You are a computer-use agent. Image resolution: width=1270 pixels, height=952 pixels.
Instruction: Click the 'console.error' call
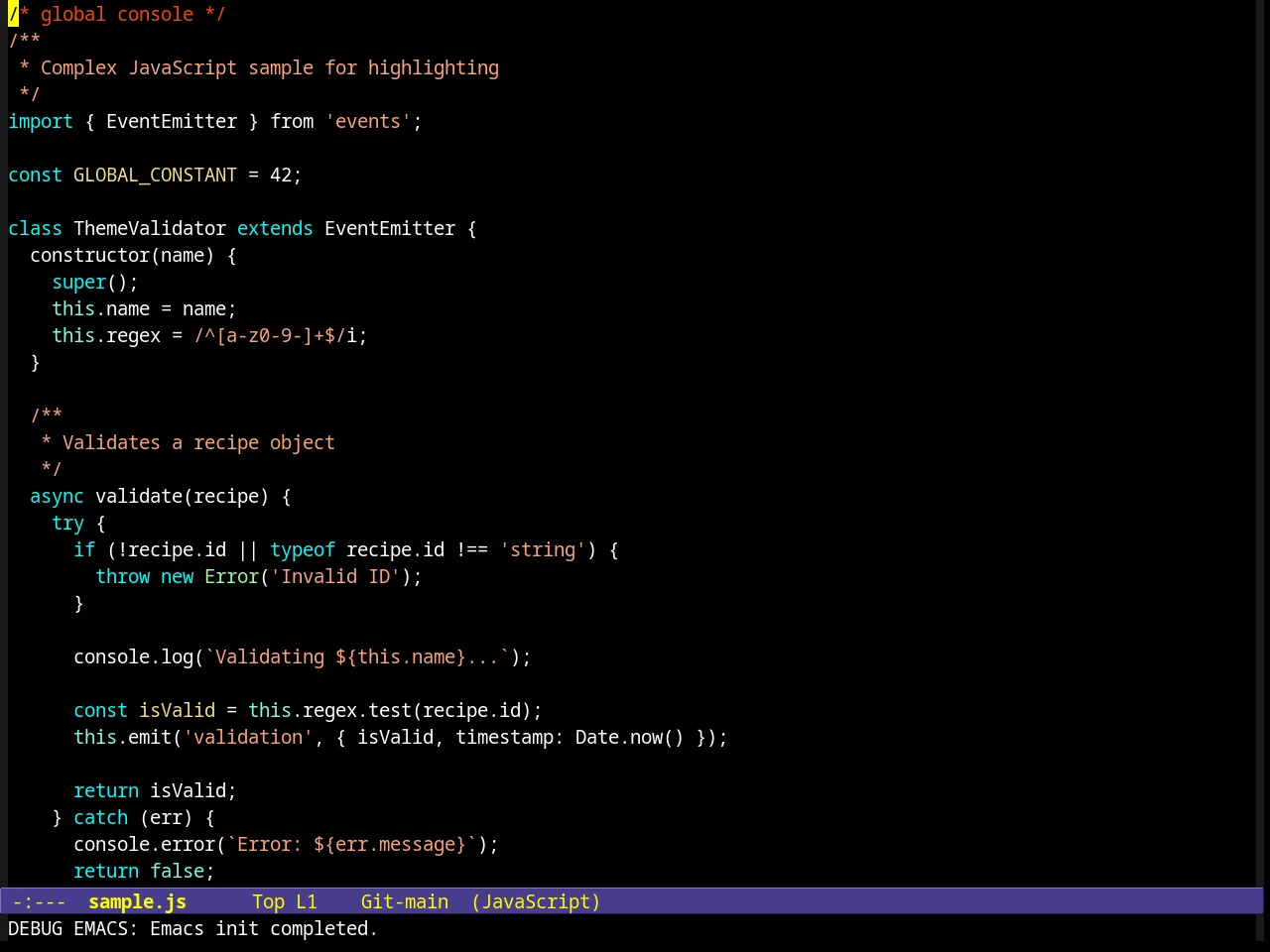pos(144,844)
